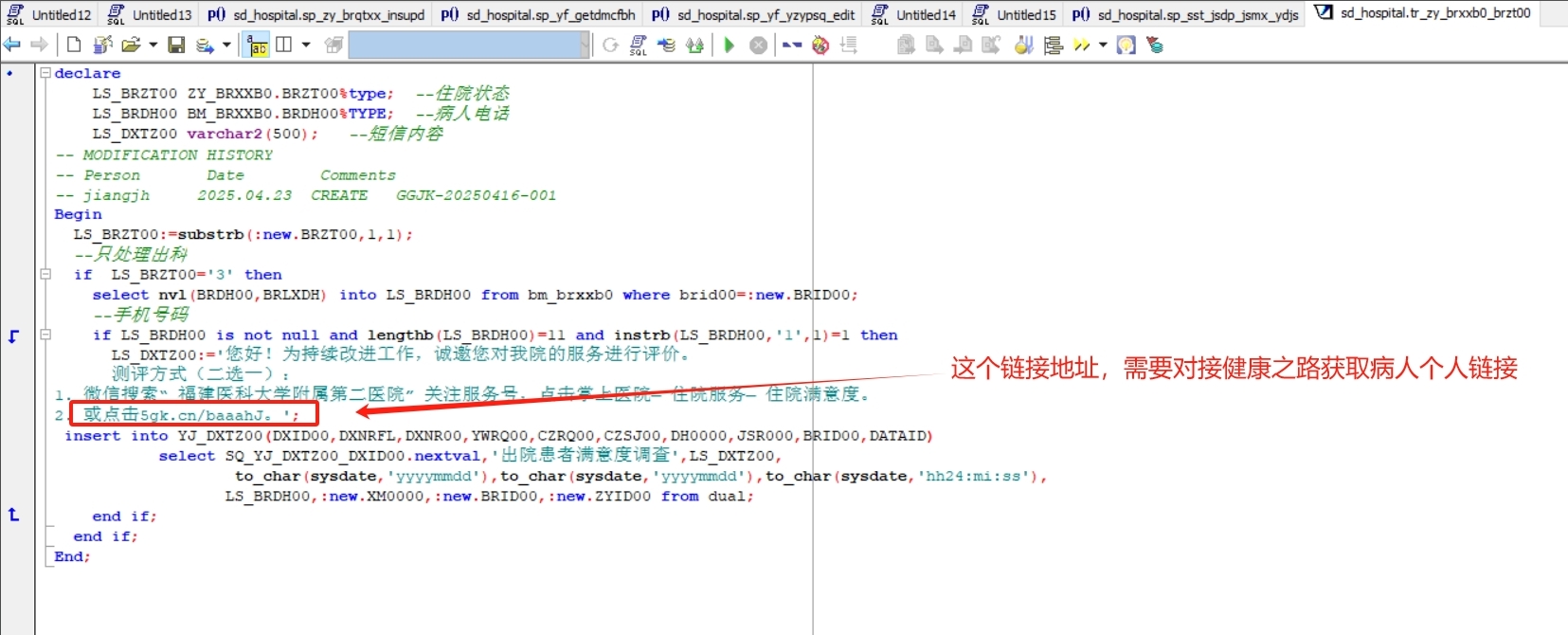Viewport: 1568px width, 635px height.
Task: Click the database with blue arrow icon
Action: pyautogui.click(x=667, y=45)
